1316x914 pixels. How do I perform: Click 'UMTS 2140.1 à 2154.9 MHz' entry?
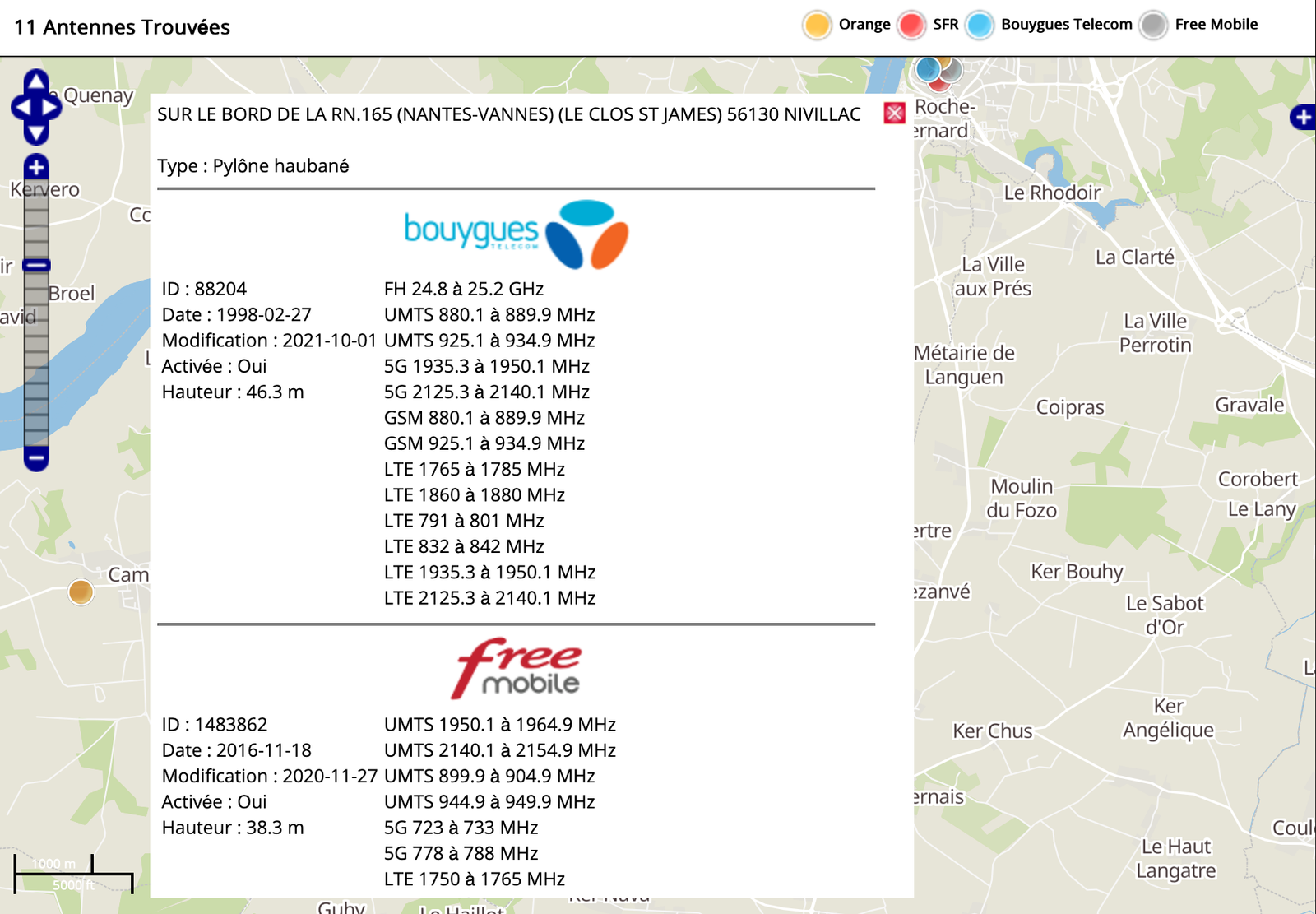click(500, 750)
